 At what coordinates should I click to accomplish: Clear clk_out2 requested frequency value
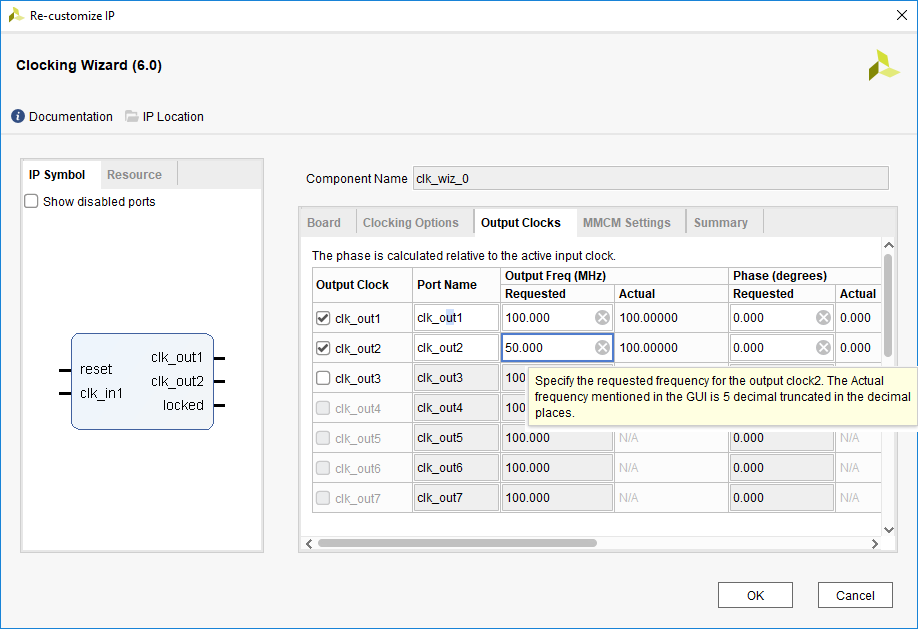602,347
